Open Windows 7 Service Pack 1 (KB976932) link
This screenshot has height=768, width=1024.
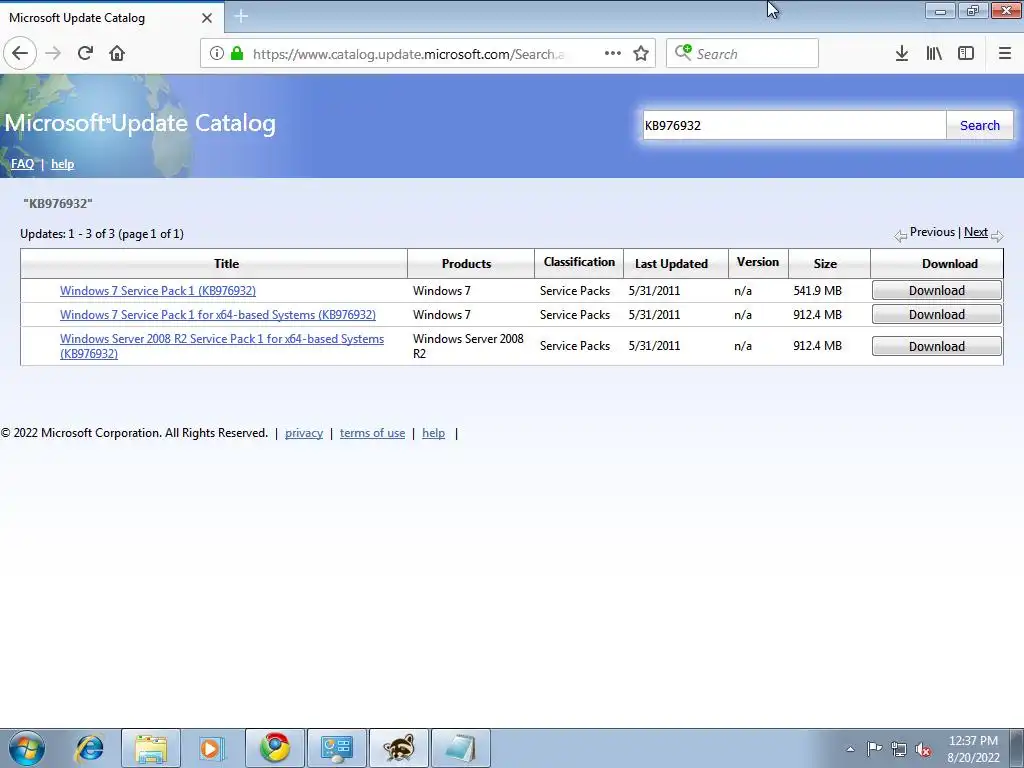coord(157,291)
